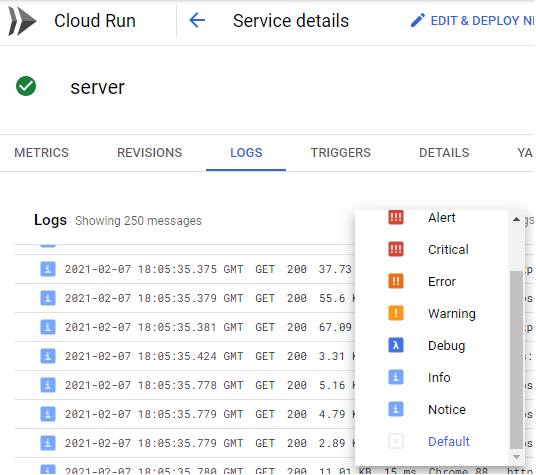Click log timestamp 2021-02-07 18:05:35.379 GMT

pyautogui.click(x=154, y=298)
